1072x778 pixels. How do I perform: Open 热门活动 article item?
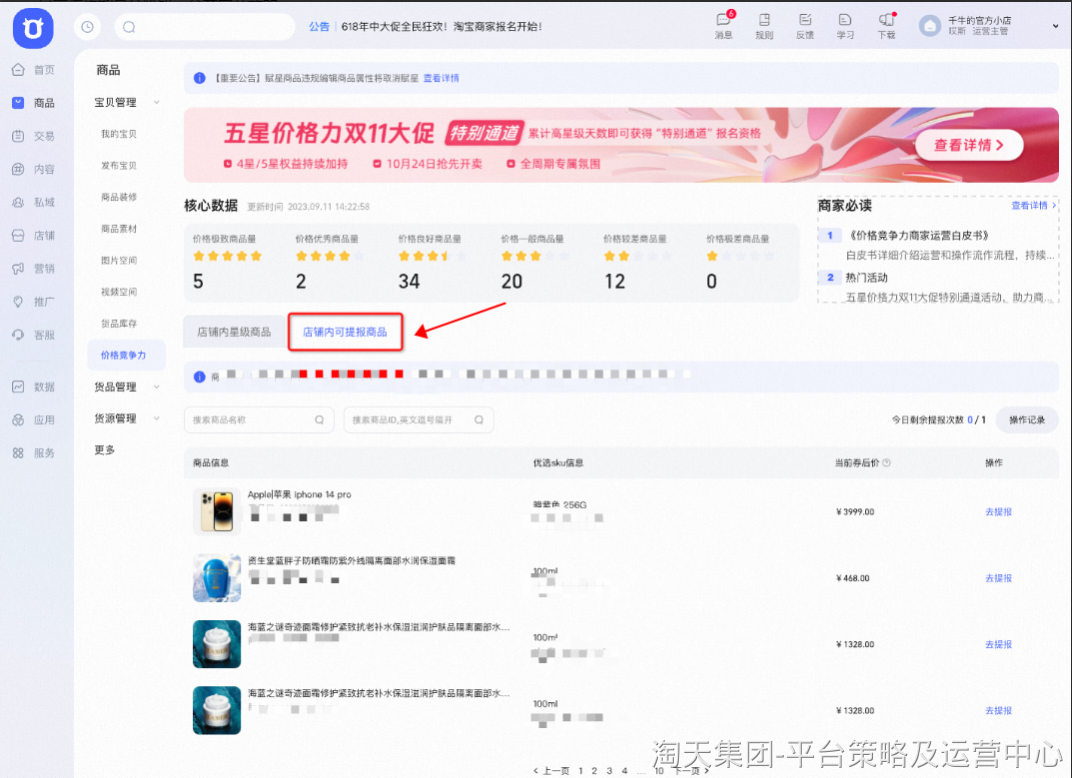pyautogui.click(x=866, y=278)
